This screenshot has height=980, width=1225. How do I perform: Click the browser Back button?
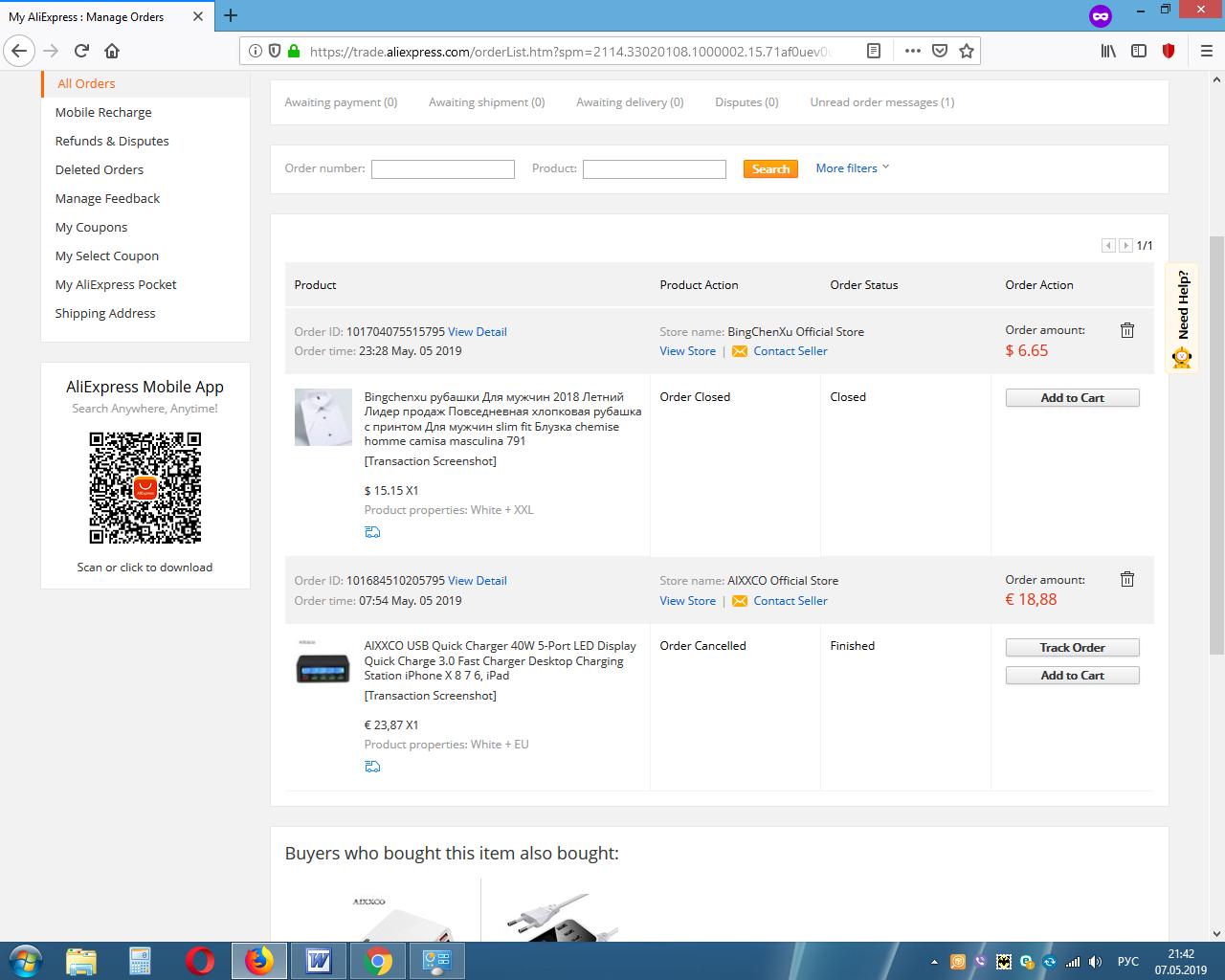coord(19,51)
